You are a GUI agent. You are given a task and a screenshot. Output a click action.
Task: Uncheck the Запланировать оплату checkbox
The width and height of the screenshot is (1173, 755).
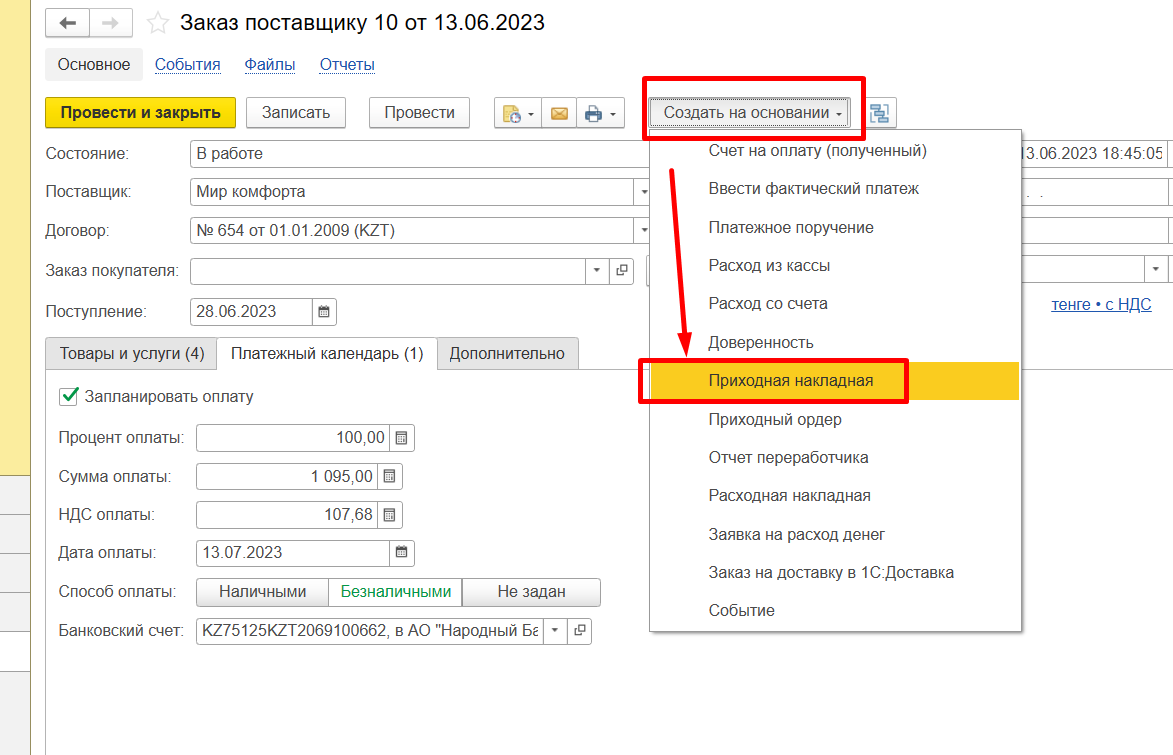click(70, 396)
